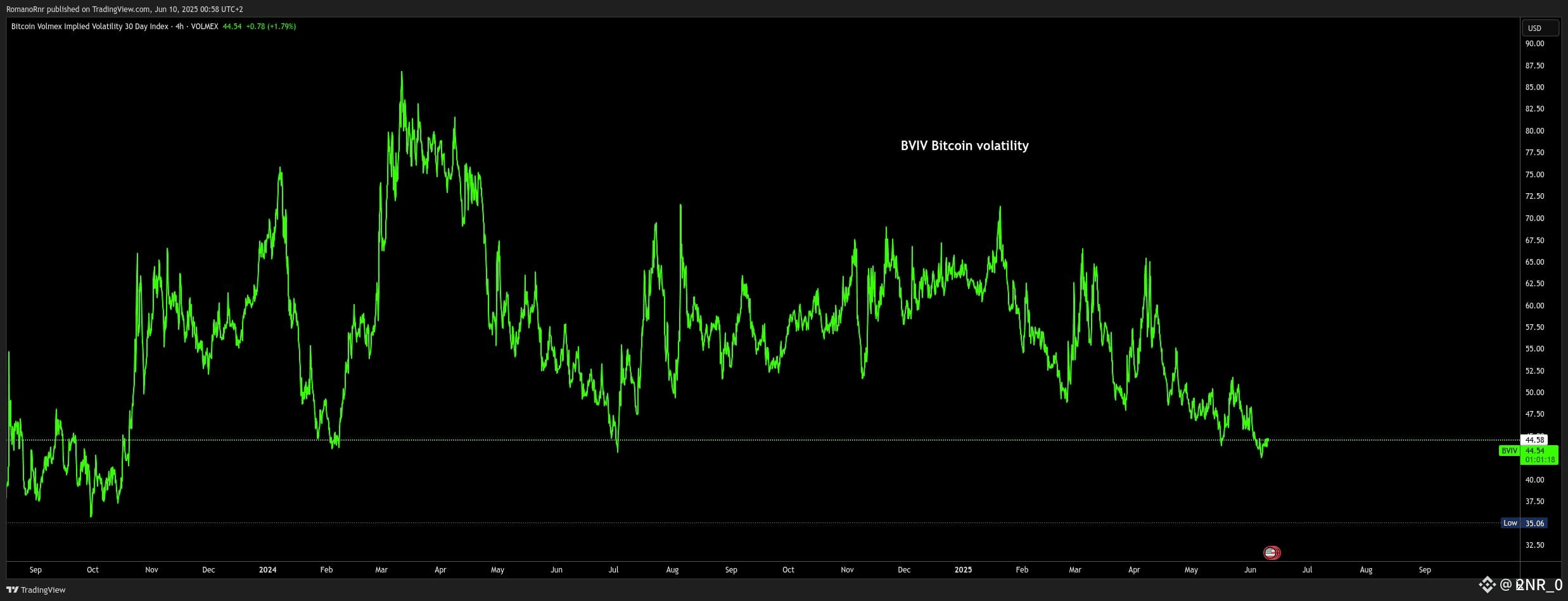Click the 47.50 price axis label
Screen dimensions: 1568x601
pos(1534,414)
